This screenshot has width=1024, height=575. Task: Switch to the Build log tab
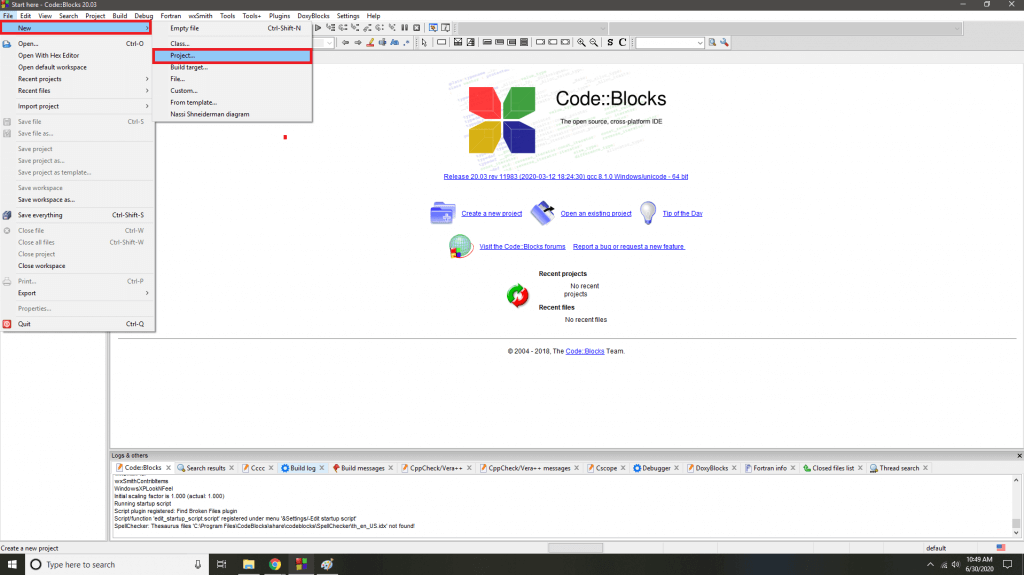pyautogui.click(x=298, y=468)
